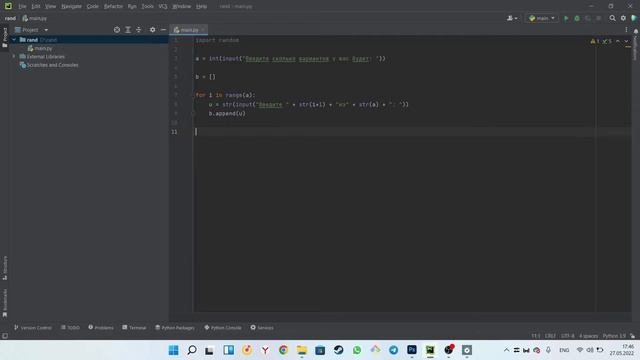This screenshot has height=360, width=640.
Task: Open Windows Start menu
Action: coord(173,350)
